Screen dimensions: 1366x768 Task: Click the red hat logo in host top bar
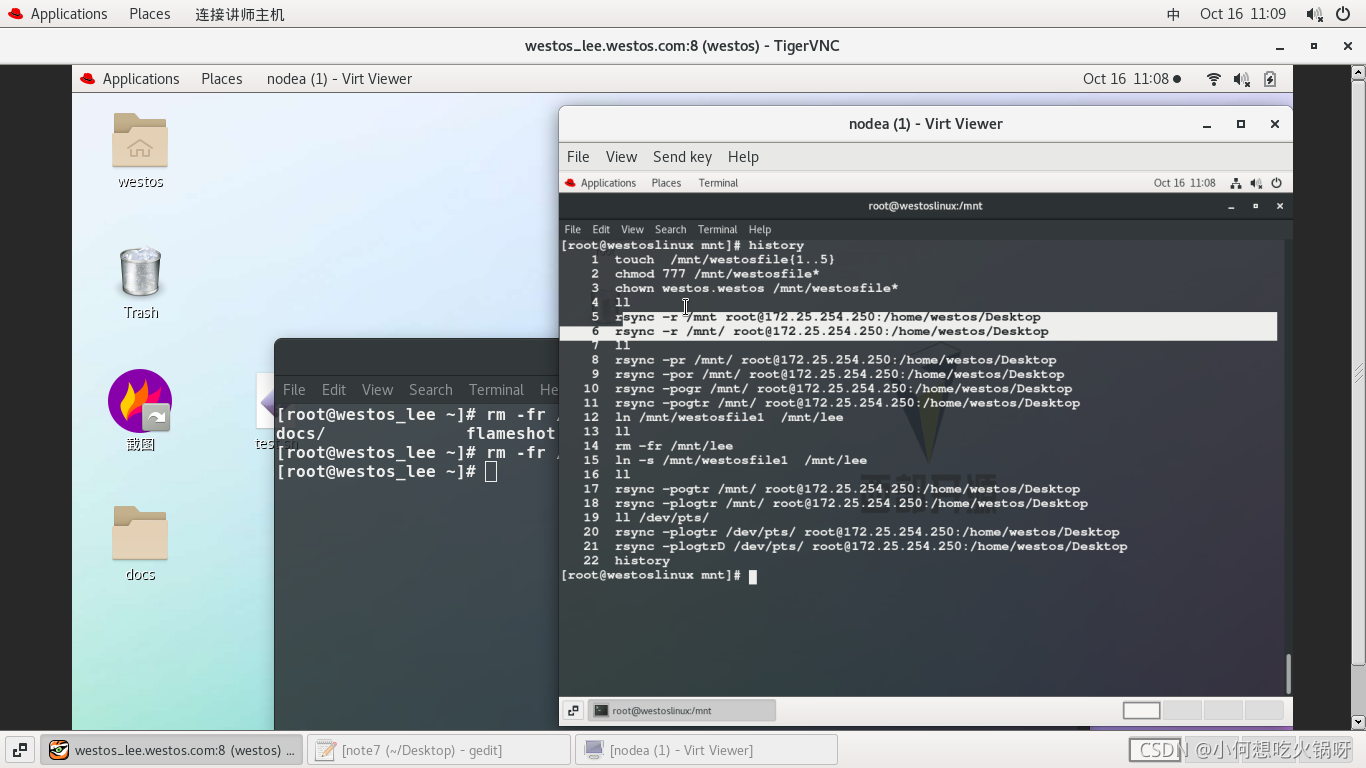[x=15, y=14]
